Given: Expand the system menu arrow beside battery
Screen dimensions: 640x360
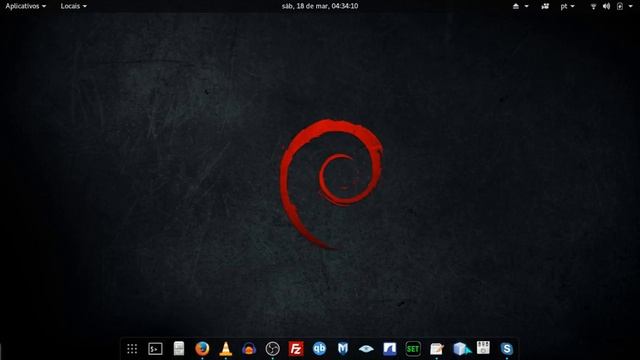Looking at the screenshot, I should [x=631, y=6].
